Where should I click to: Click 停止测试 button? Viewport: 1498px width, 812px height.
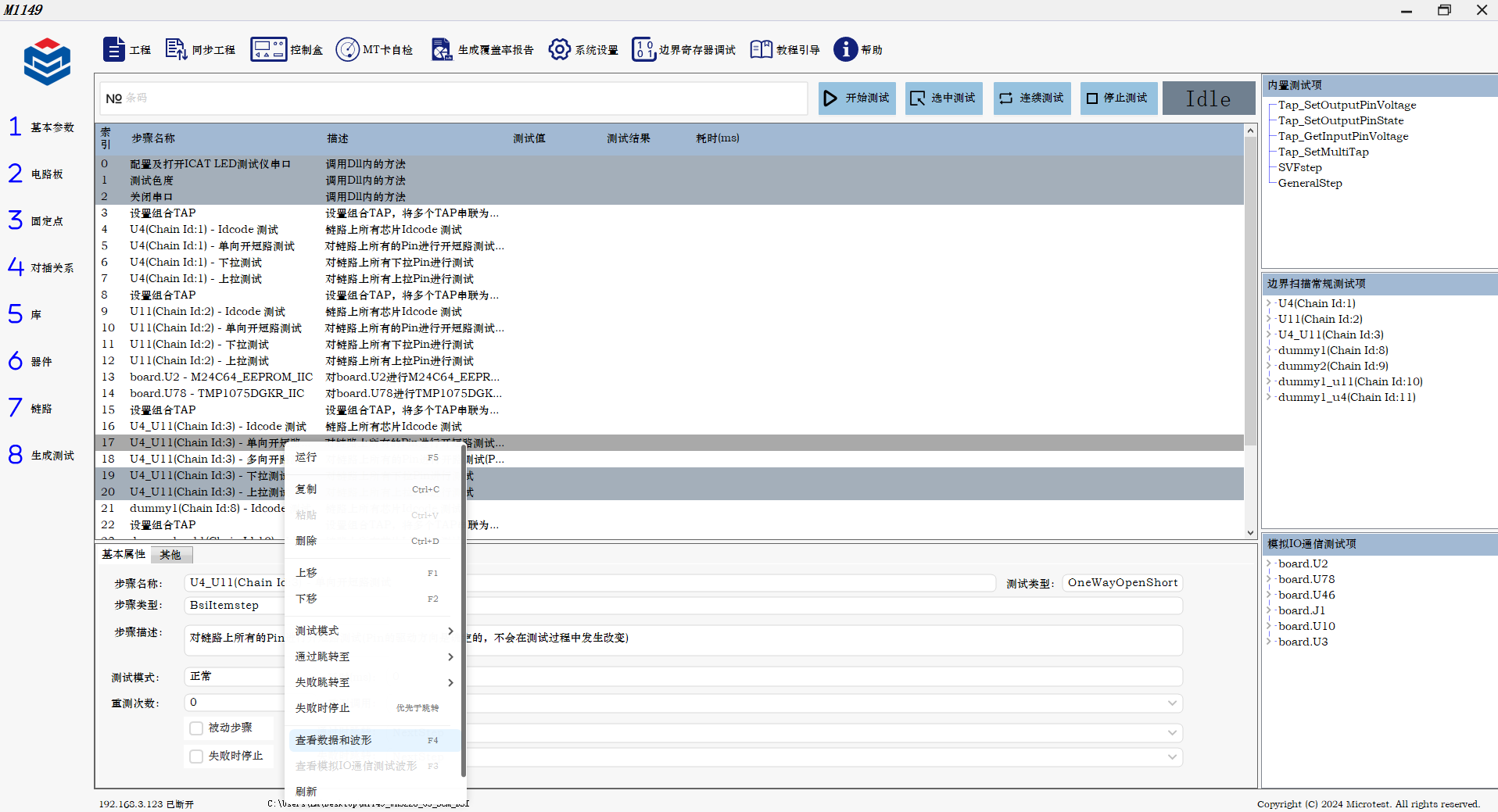click(x=1119, y=98)
